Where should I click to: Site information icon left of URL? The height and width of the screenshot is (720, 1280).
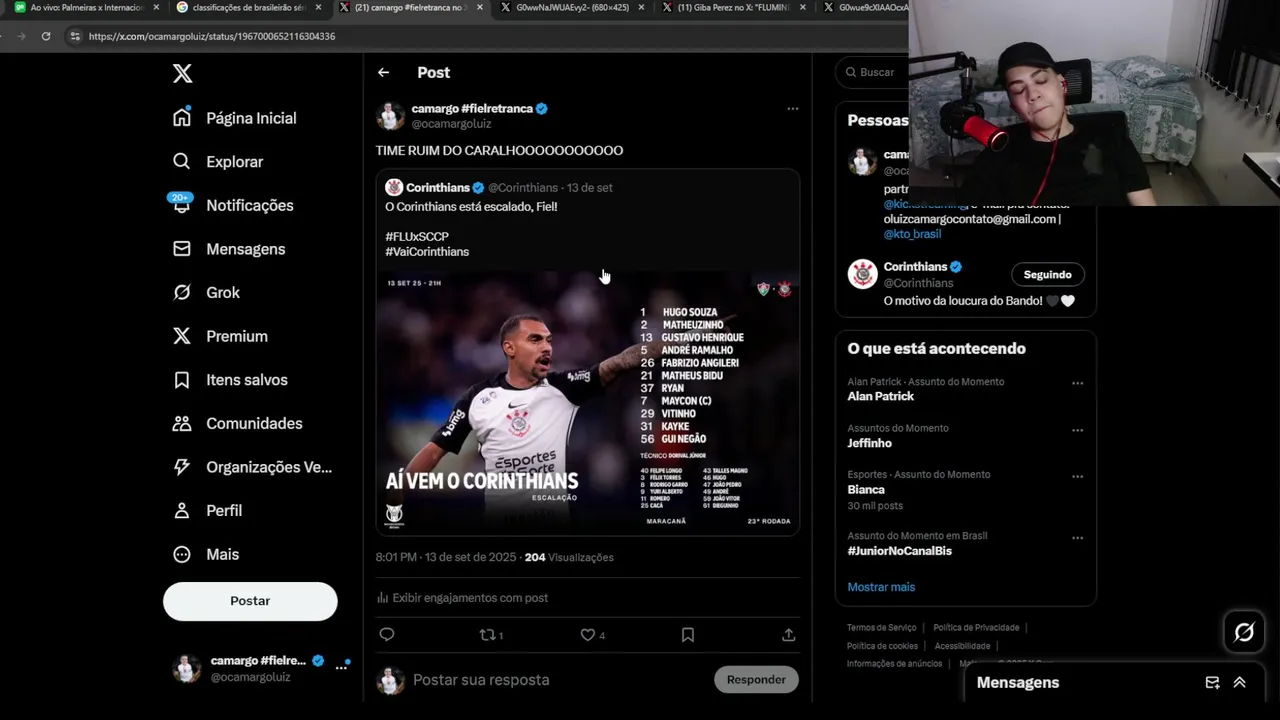tap(74, 36)
